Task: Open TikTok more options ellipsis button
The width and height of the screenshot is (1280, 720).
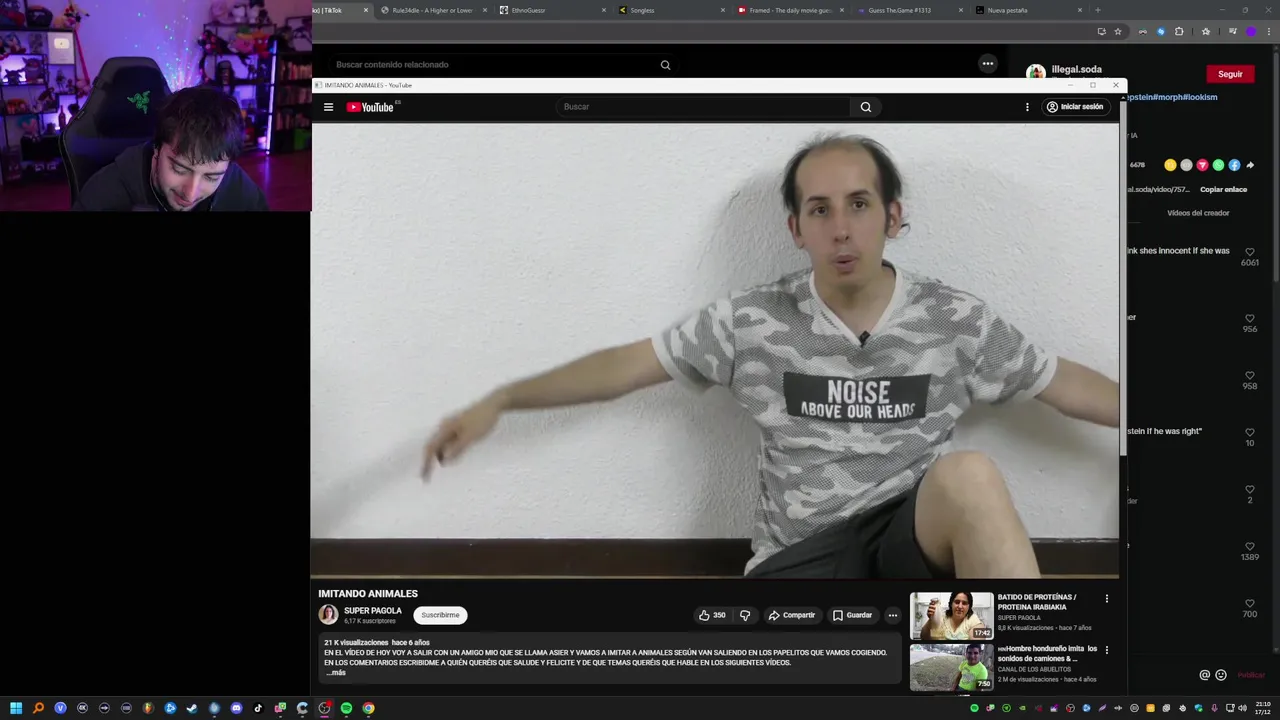Action: click(x=988, y=64)
